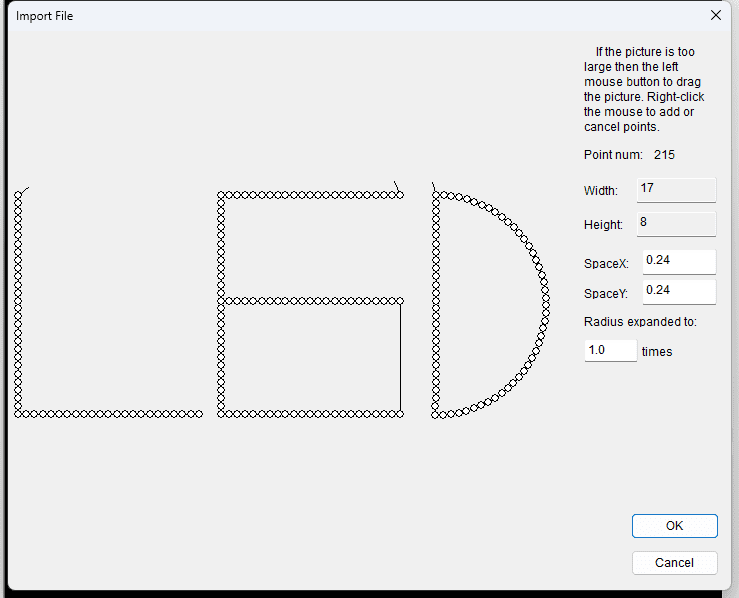Click the middle bar of letter E
Viewport: 739px width, 598px height.
click(x=310, y=300)
